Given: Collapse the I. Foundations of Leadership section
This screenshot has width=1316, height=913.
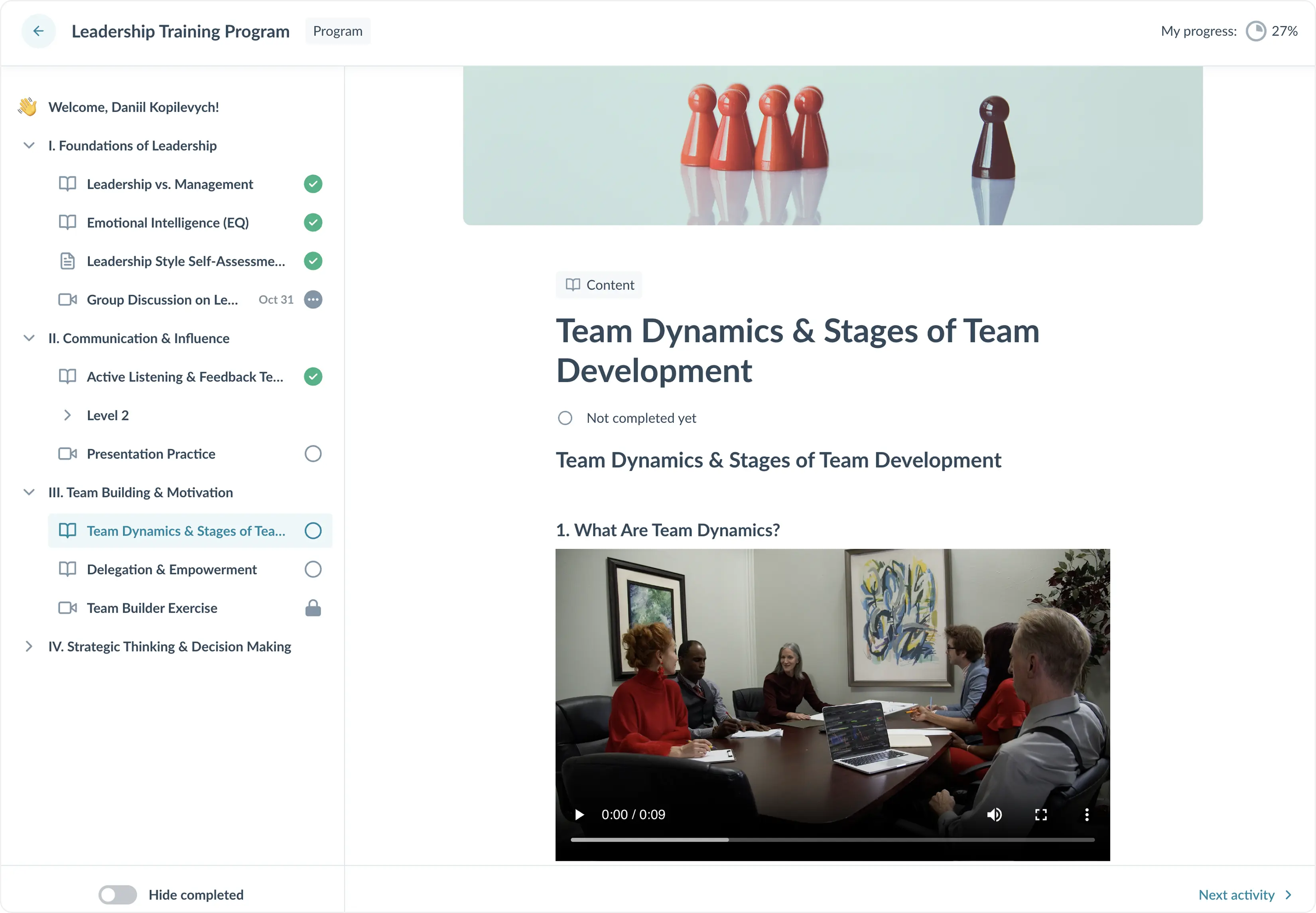Looking at the screenshot, I should coord(29,145).
